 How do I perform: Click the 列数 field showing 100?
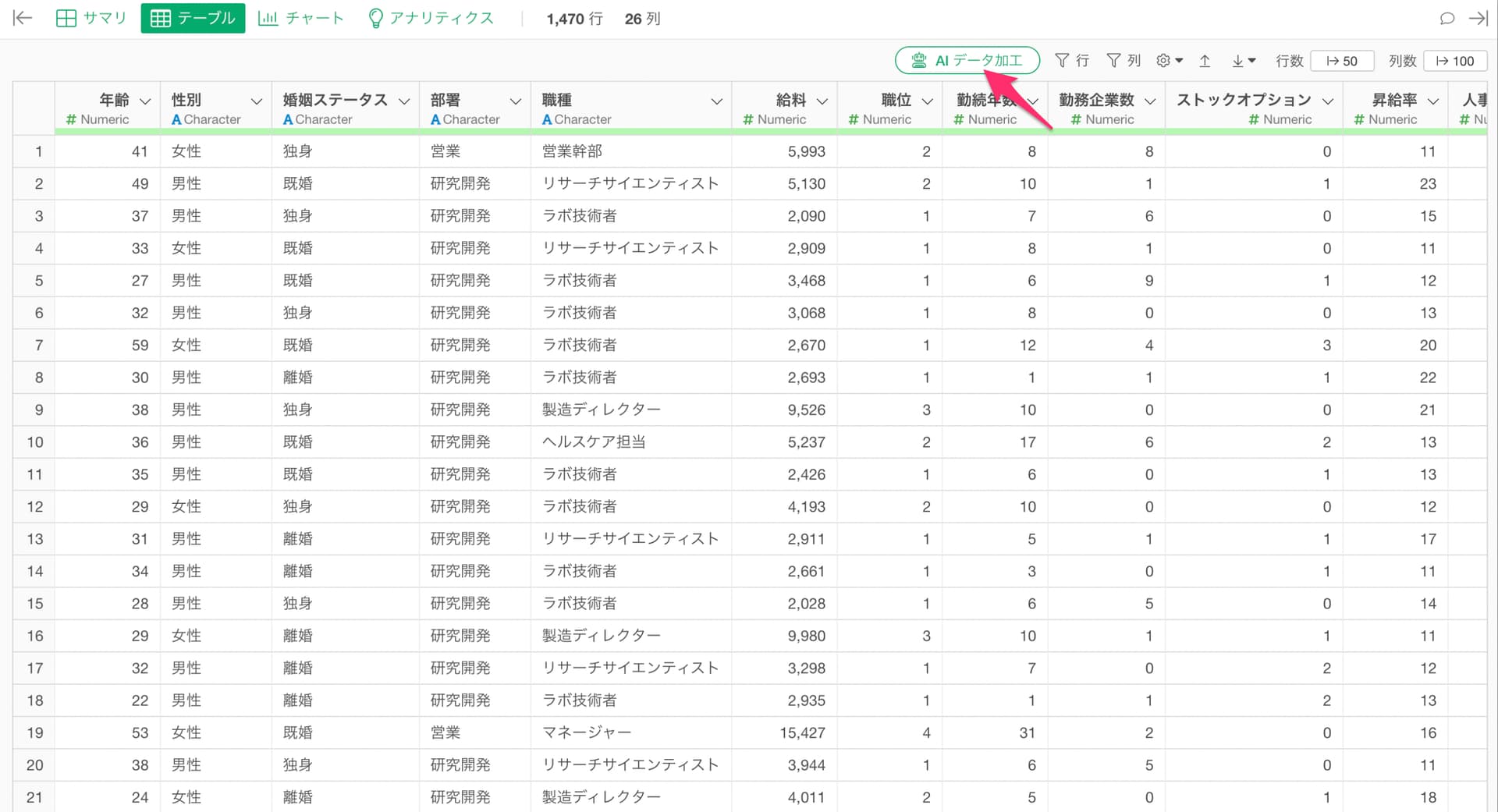(1455, 61)
